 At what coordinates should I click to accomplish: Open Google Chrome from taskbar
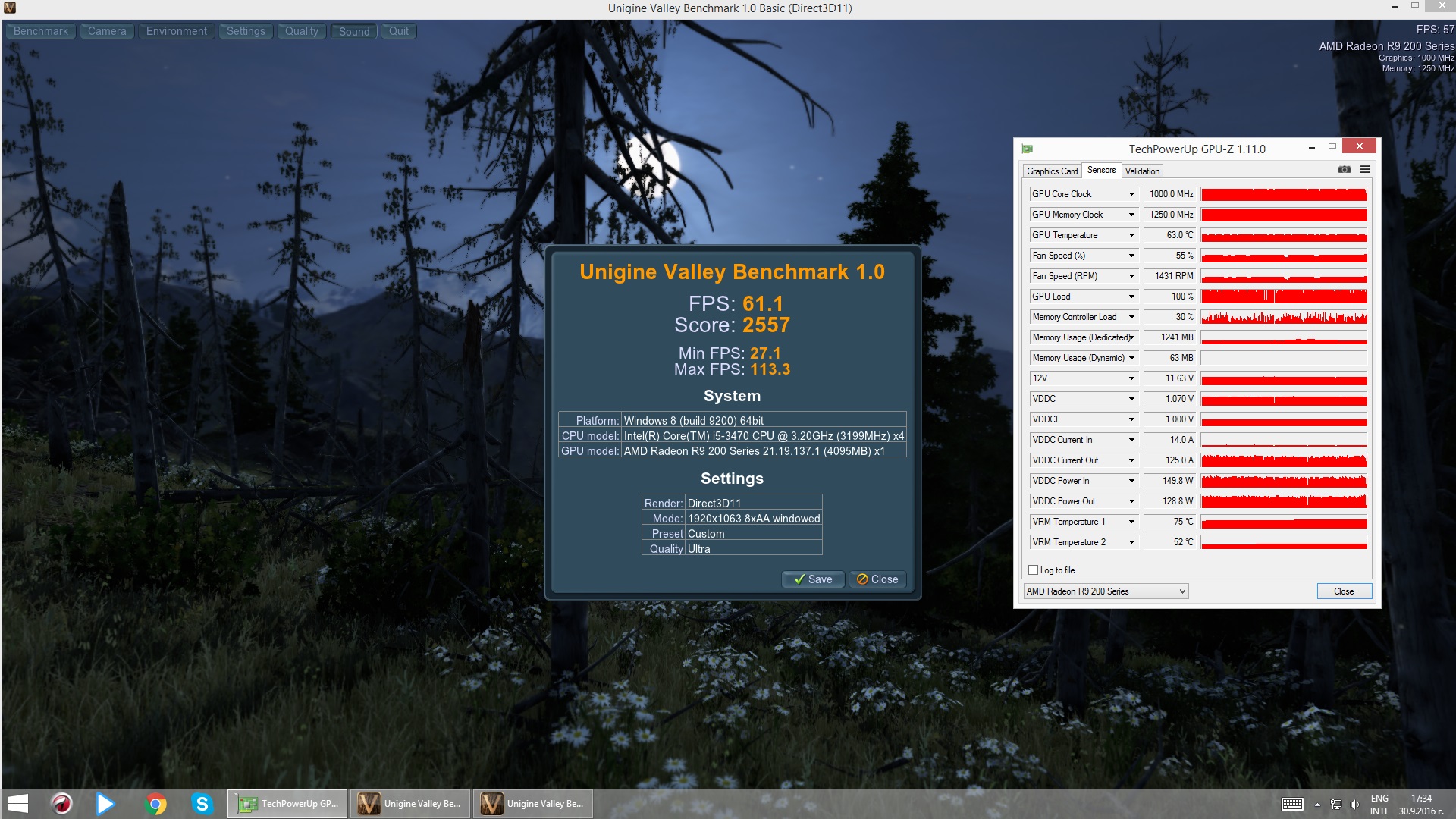pyautogui.click(x=155, y=804)
